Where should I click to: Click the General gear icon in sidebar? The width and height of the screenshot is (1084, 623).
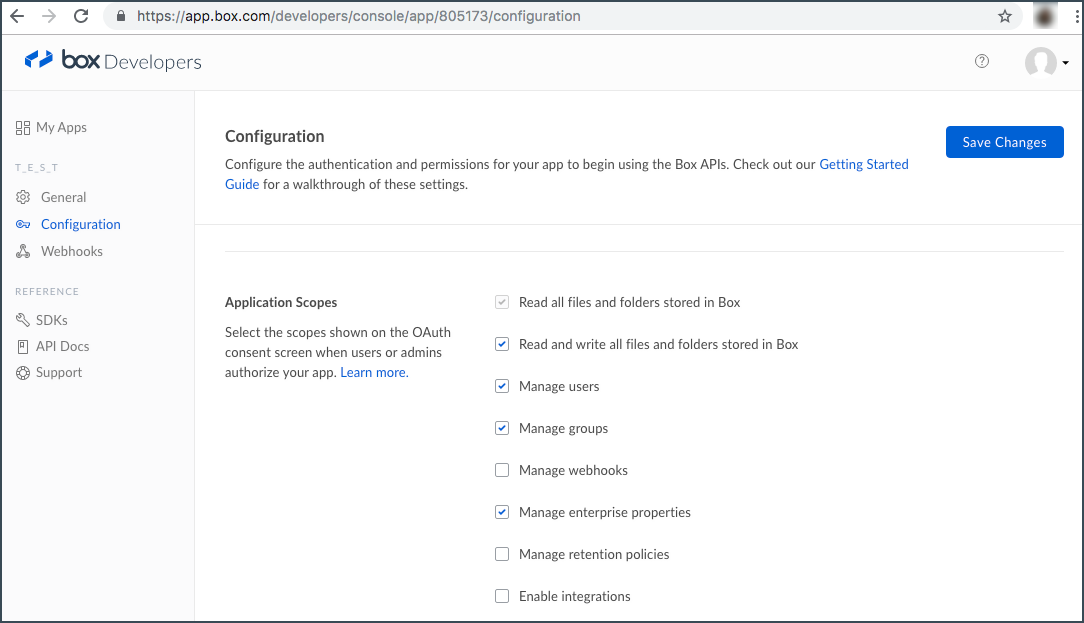(23, 198)
